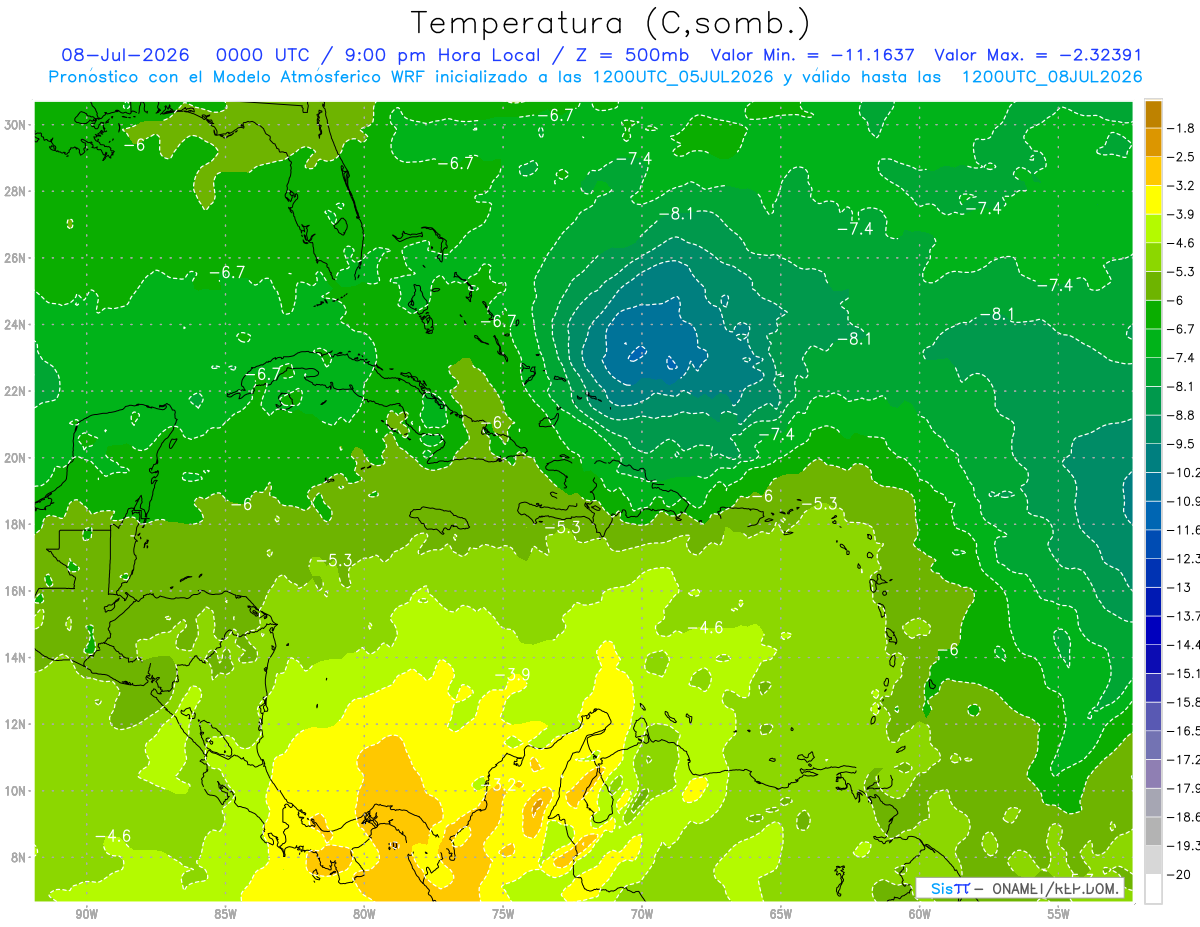Click the color bar label "-1.8"
The image size is (1200, 927).
[1182, 128]
